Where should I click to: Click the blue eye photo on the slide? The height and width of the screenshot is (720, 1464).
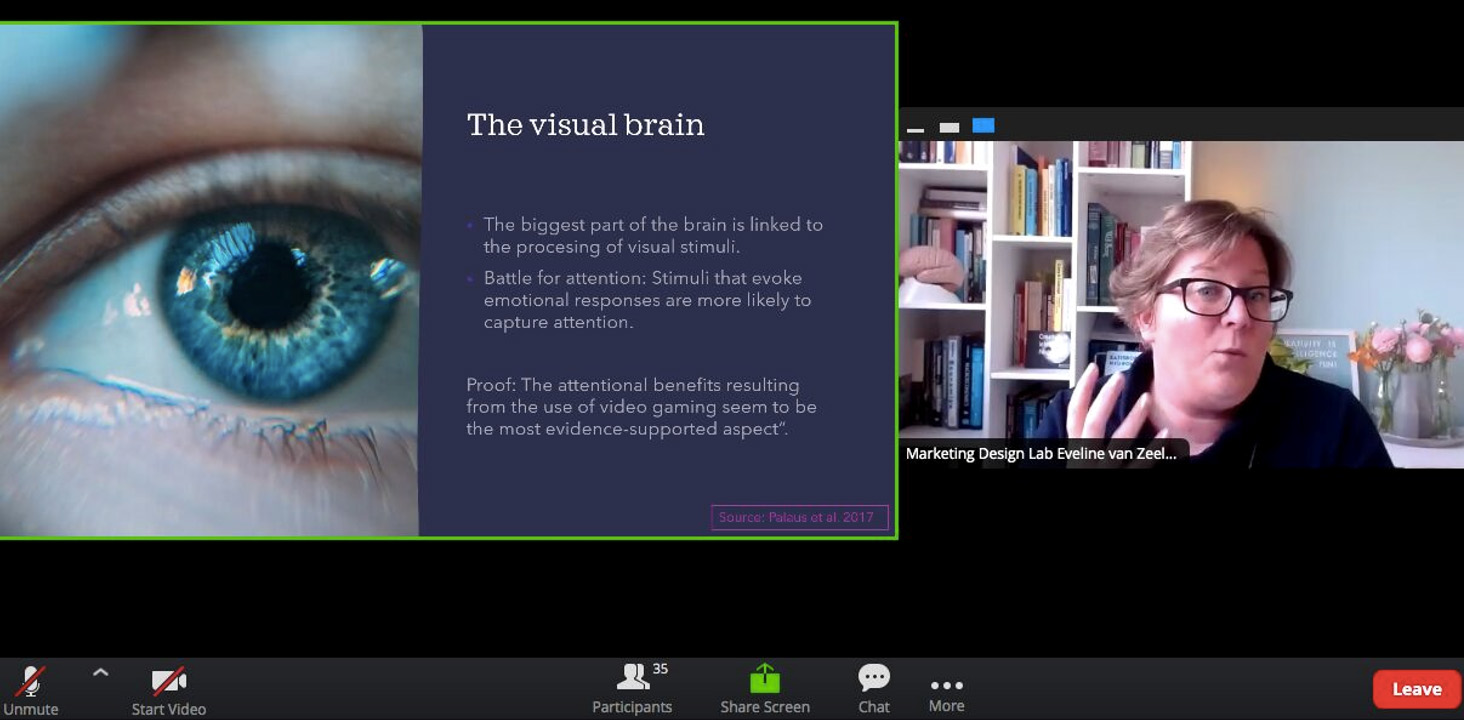tap(210, 280)
